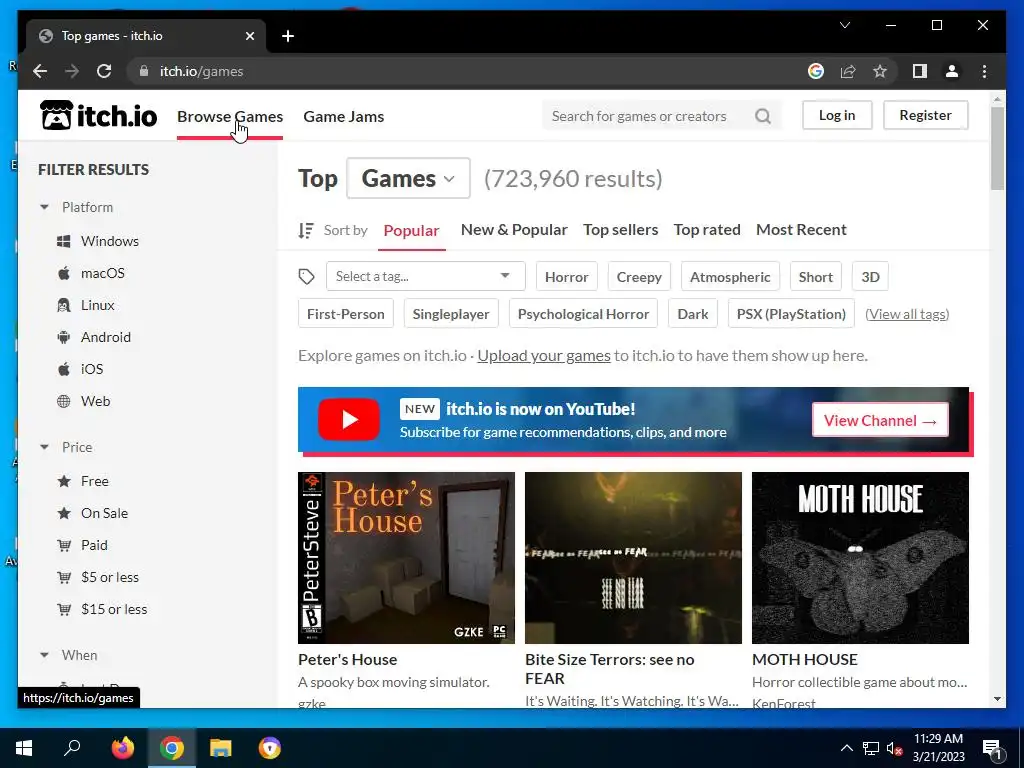Viewport: 1024px width, 768px height.
Task: Filter by $15 or less
Action: pyautogui.click(x=102, y=609)
